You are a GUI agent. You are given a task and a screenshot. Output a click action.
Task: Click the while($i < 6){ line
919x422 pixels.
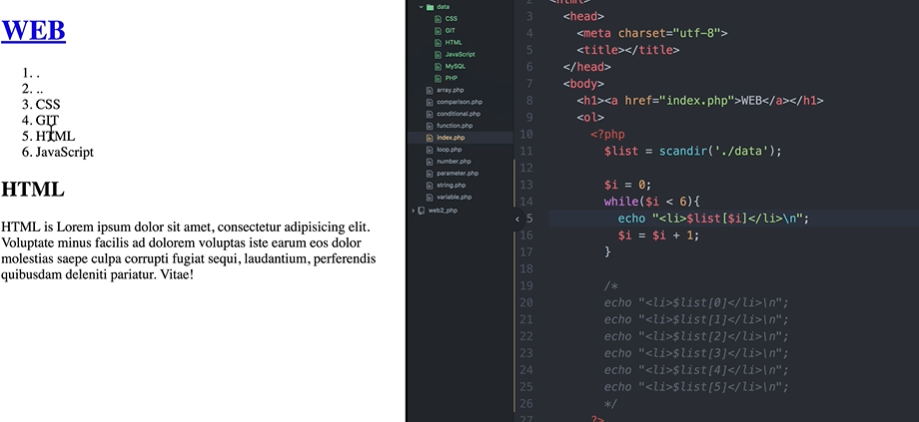652,202
